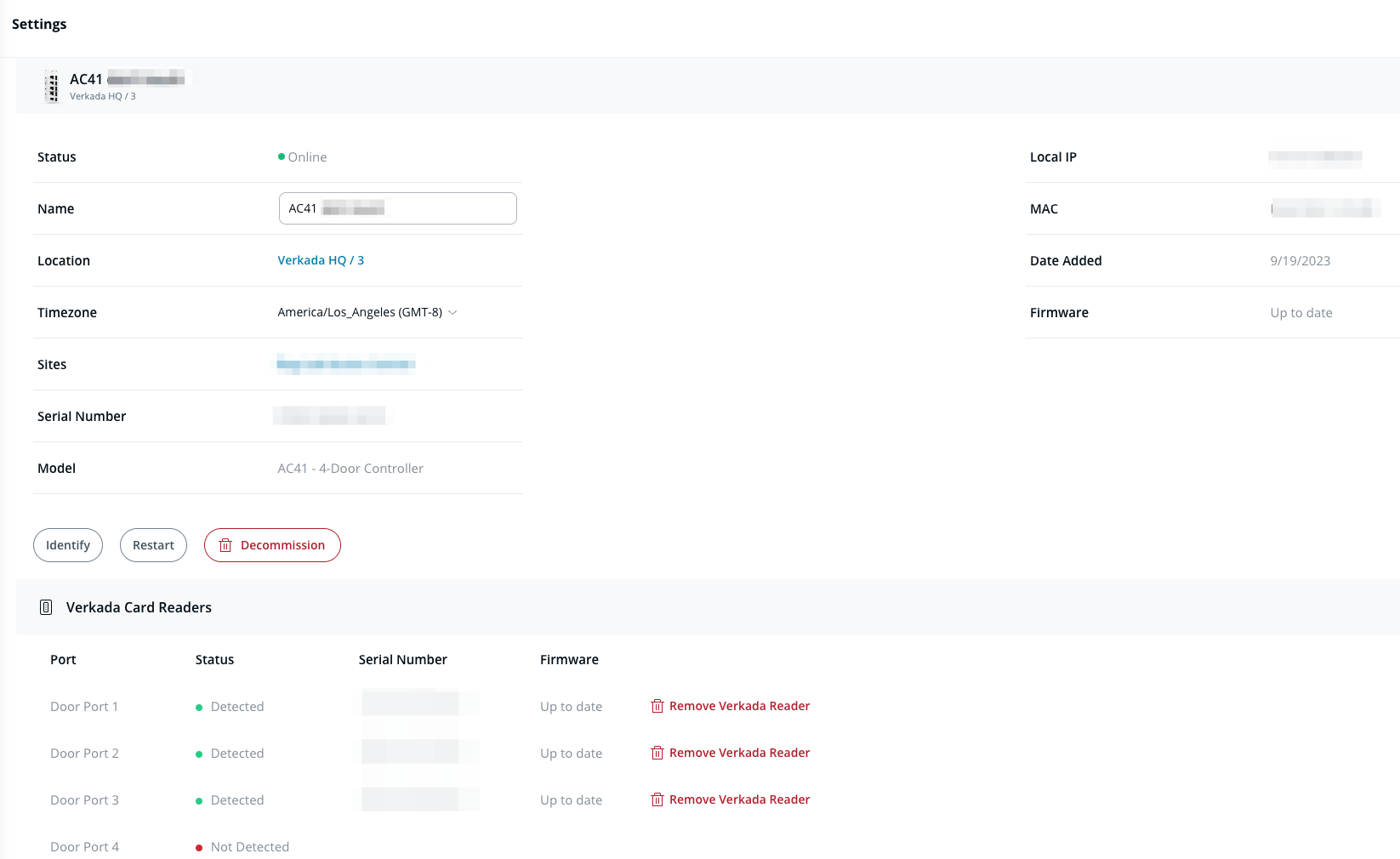Click trash icon for Door Port 1 reader
The width and height of the screenshot is (1400, 859).
pyautogui.click(x=657, y=706)
